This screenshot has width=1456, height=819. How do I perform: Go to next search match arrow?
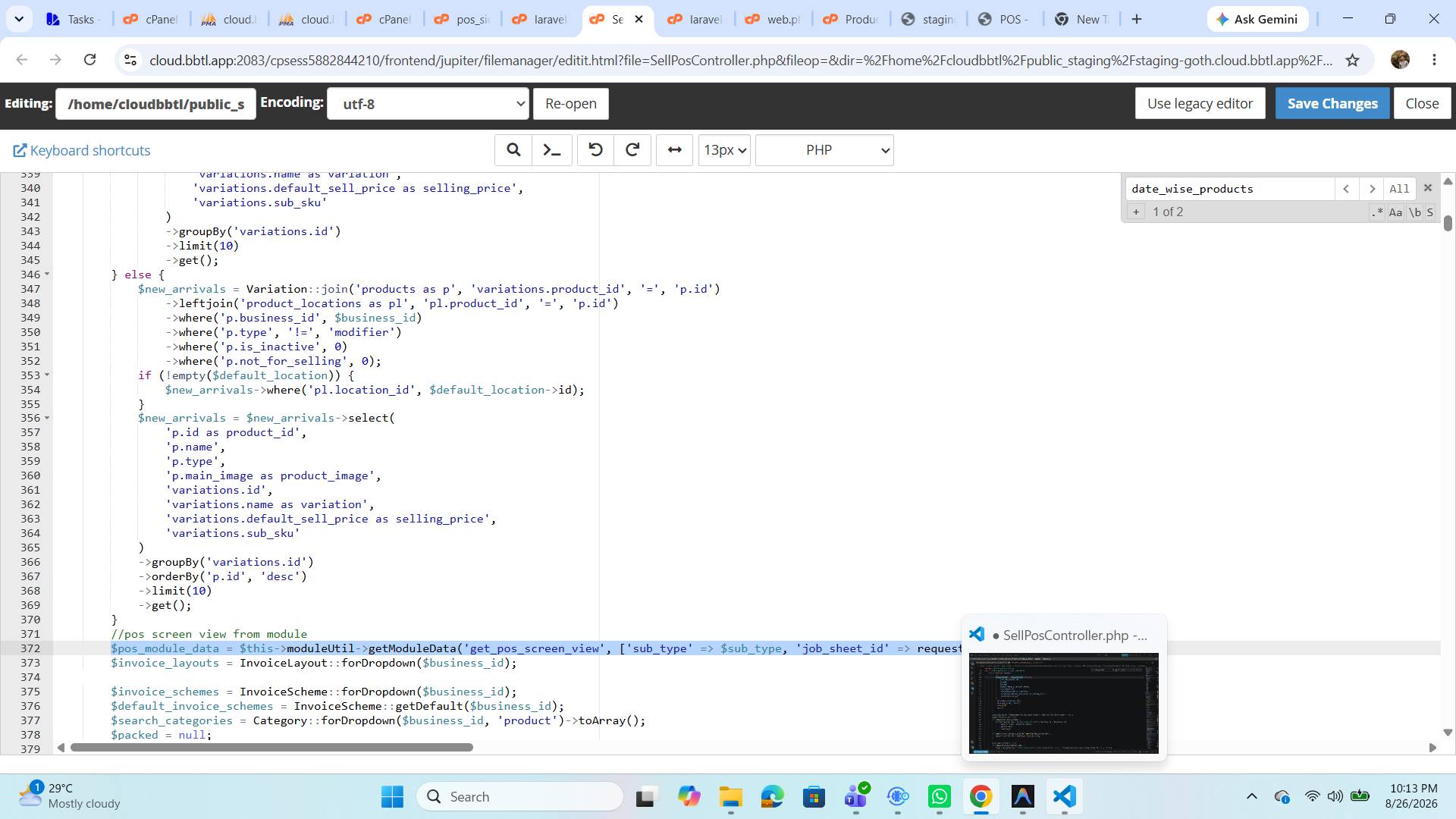(x=1372, y=189)
